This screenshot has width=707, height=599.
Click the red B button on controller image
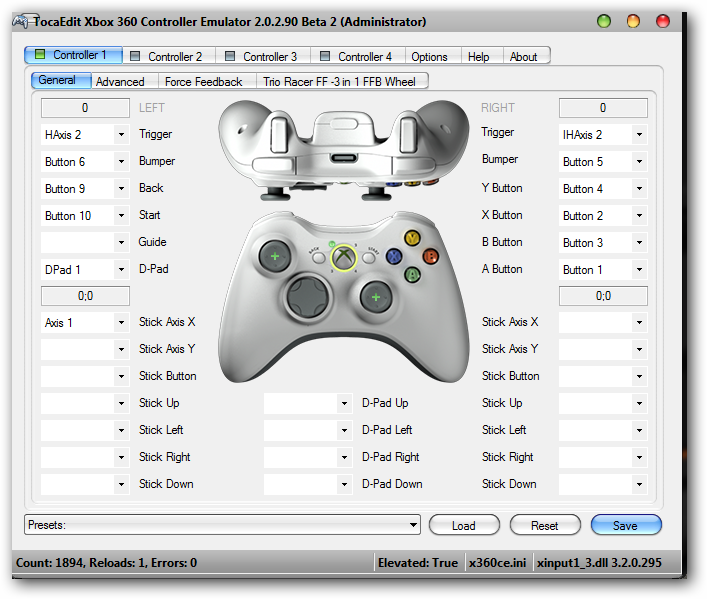point(431,257)
